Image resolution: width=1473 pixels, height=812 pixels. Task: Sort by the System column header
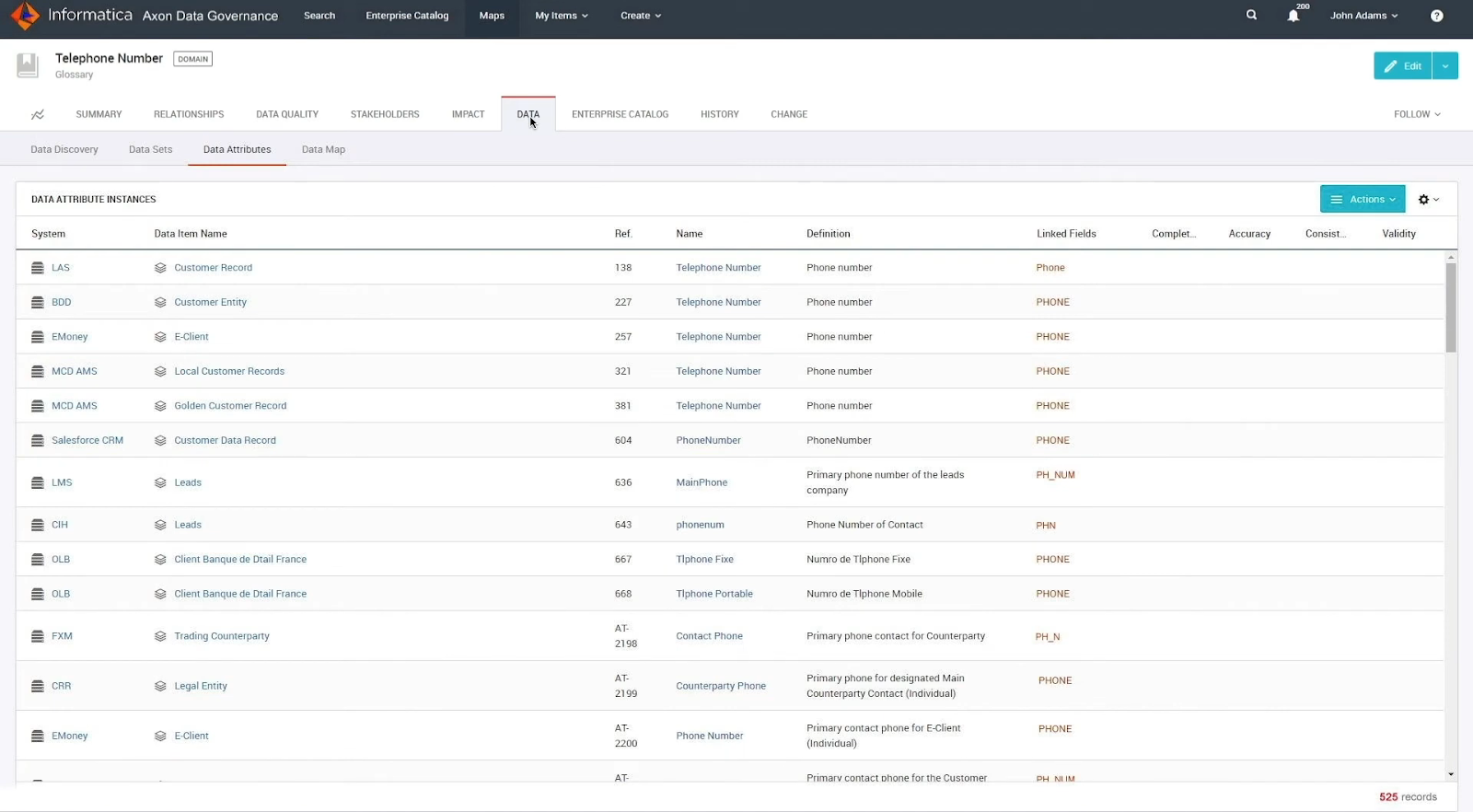(x=48, y=234)
